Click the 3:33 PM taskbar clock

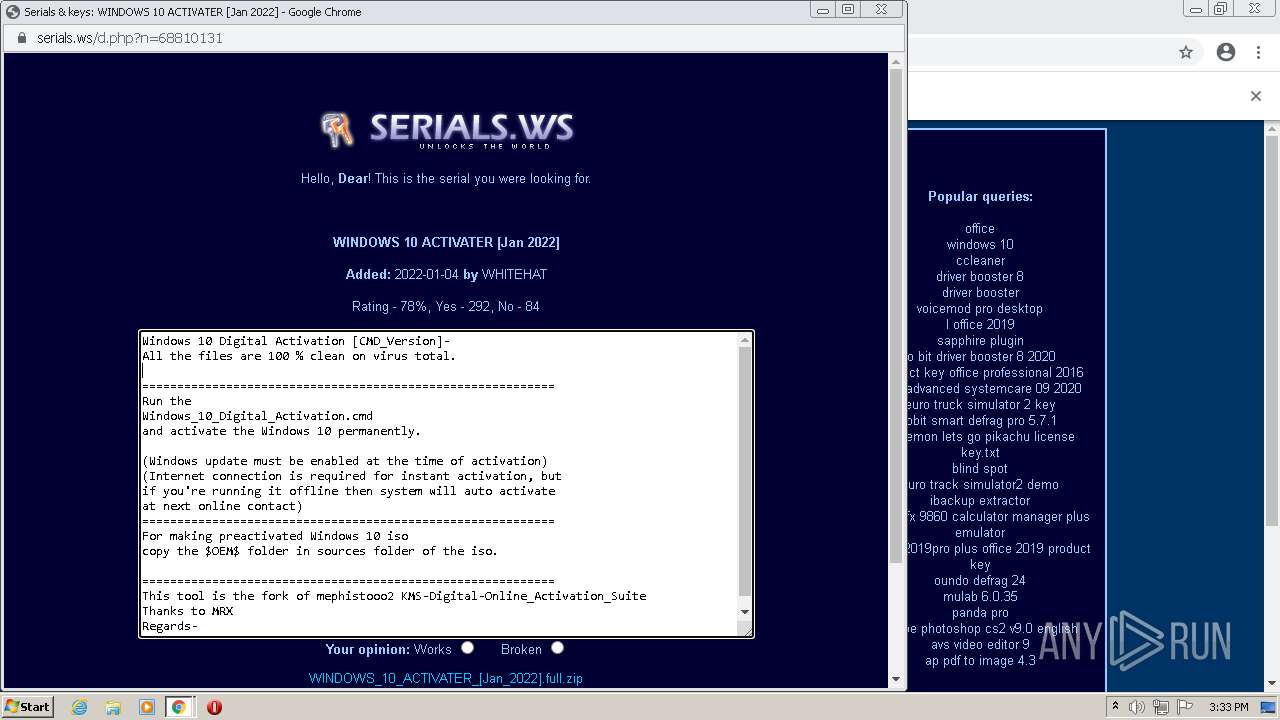tap(1228, 707)
